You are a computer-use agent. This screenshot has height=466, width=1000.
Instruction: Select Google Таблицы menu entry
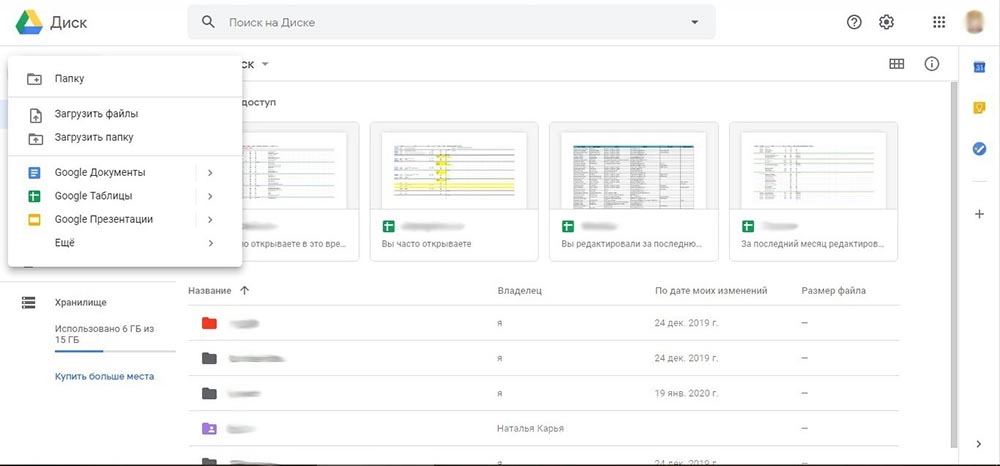click(93, 196)
